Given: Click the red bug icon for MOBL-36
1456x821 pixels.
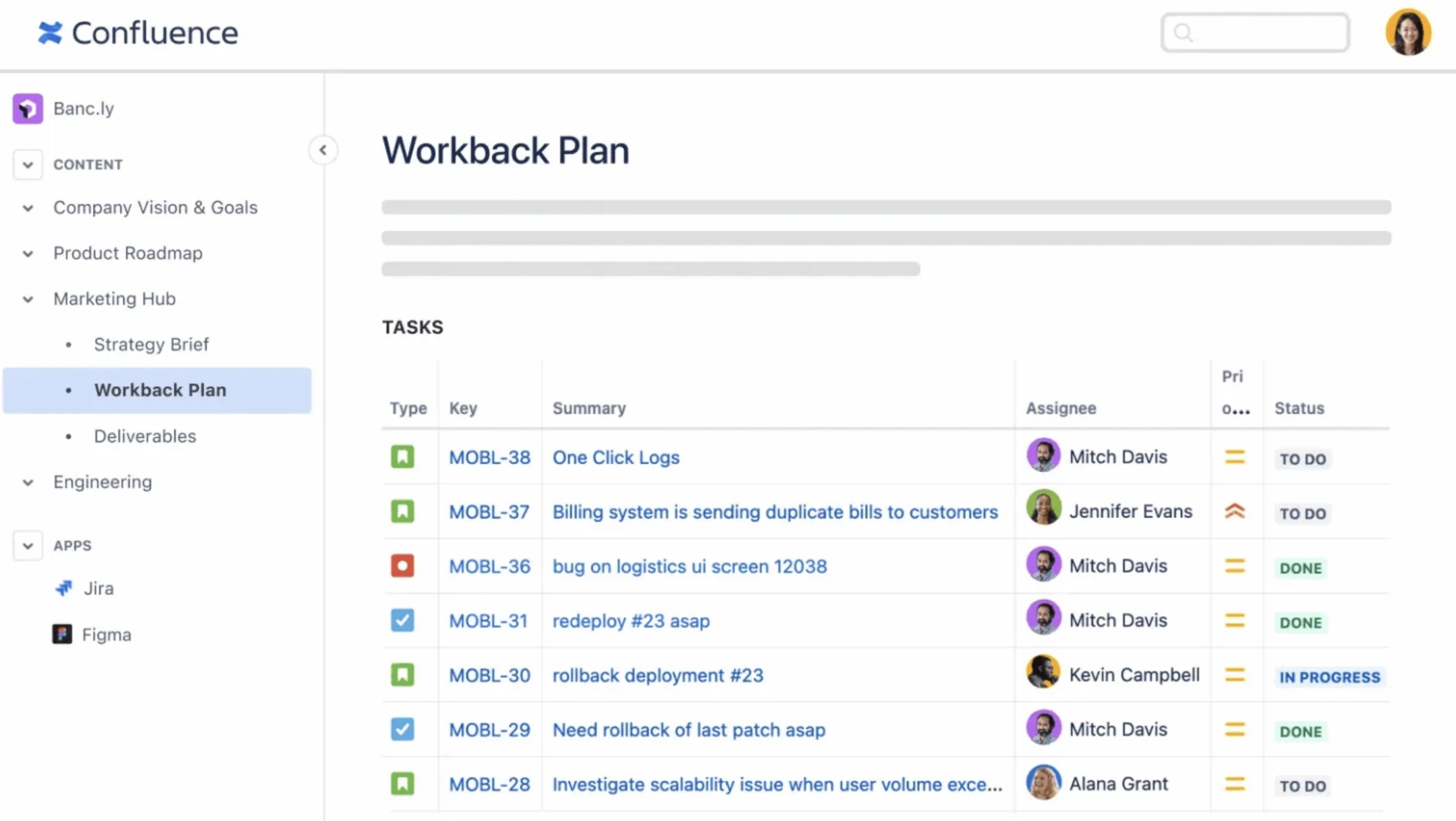Looking at the screenshot, I should [402, 566].
